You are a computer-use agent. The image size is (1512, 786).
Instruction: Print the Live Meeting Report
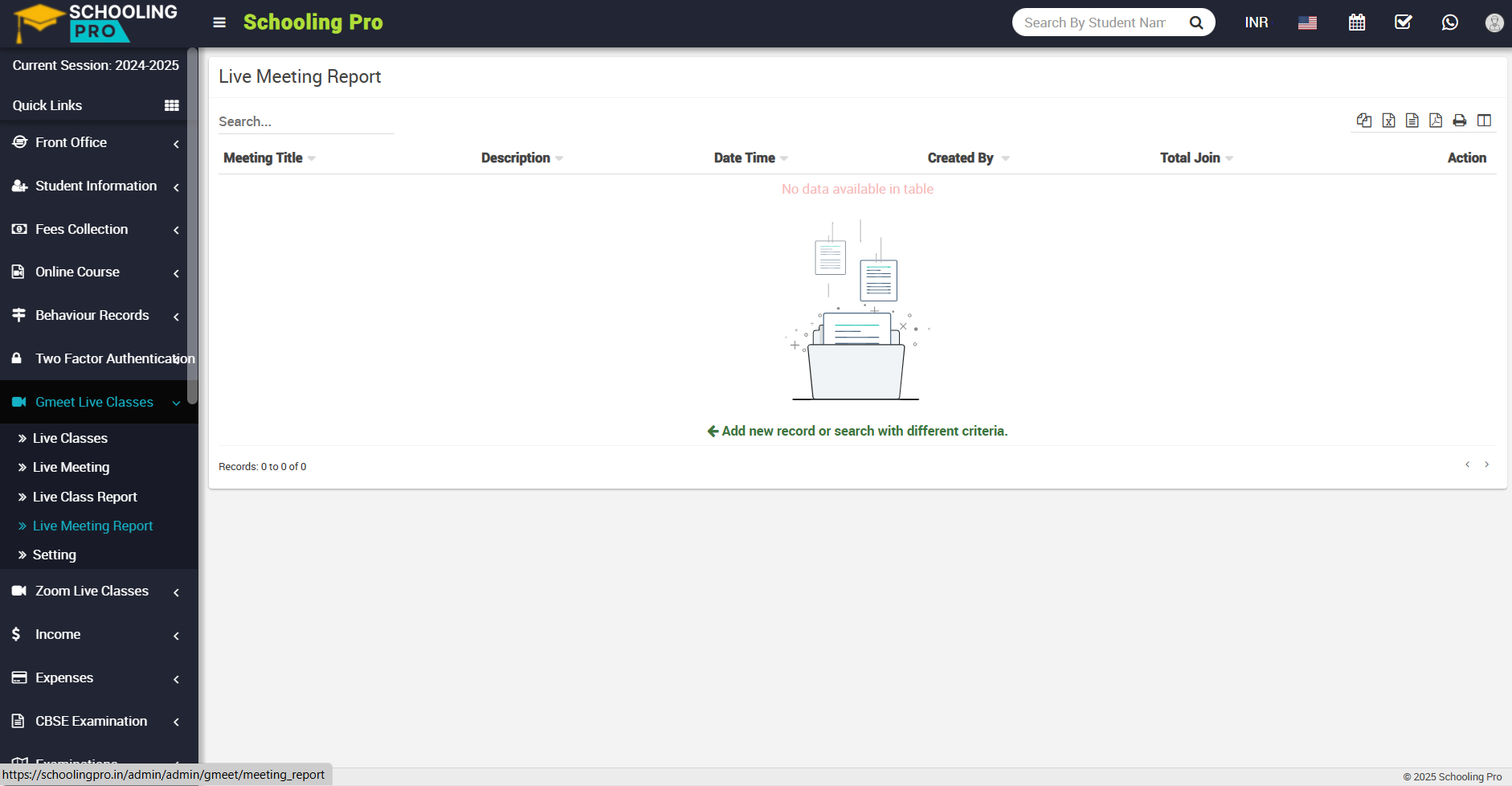click(1460, 121)
